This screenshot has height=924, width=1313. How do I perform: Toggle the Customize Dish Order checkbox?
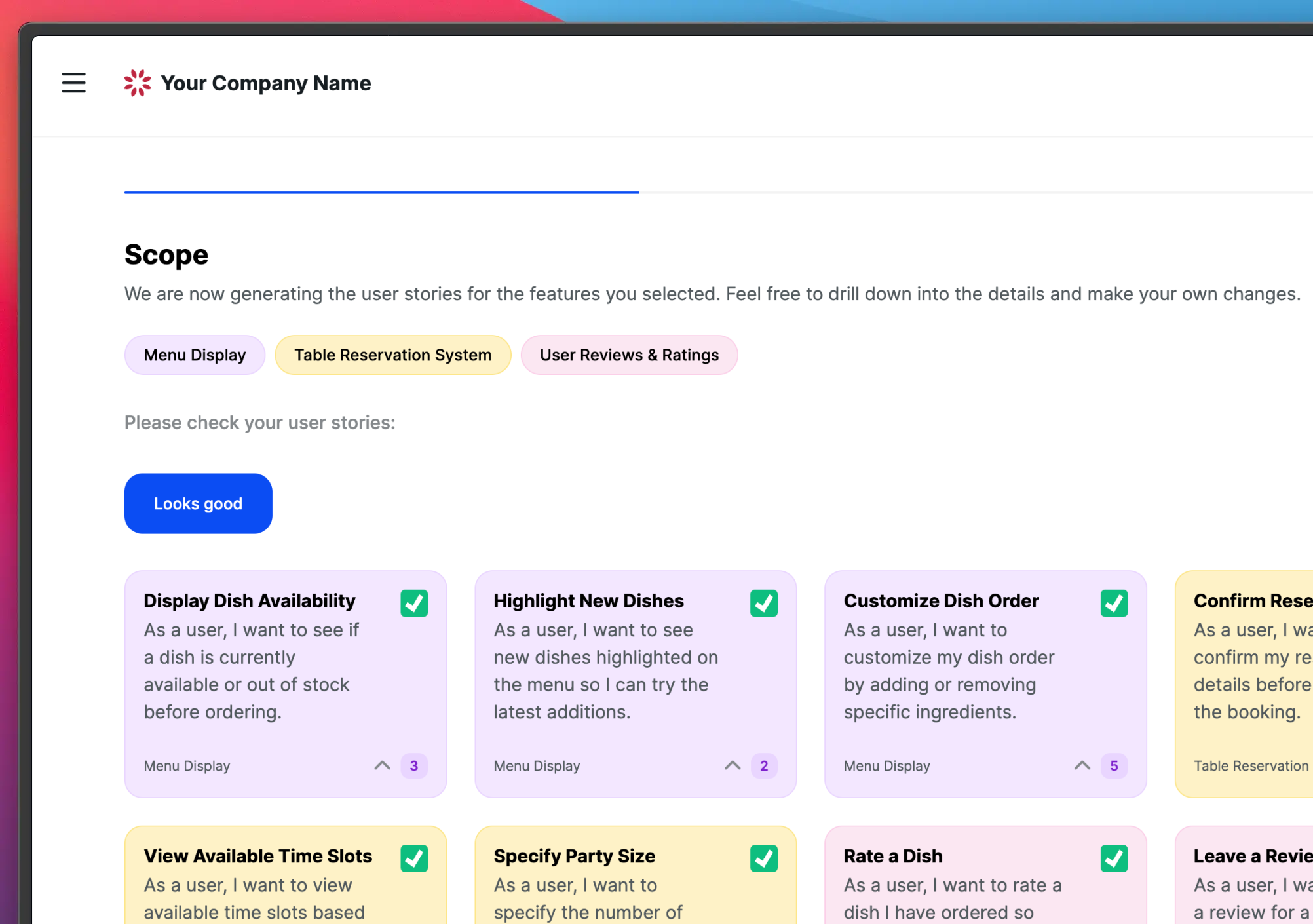point(1114,603)
